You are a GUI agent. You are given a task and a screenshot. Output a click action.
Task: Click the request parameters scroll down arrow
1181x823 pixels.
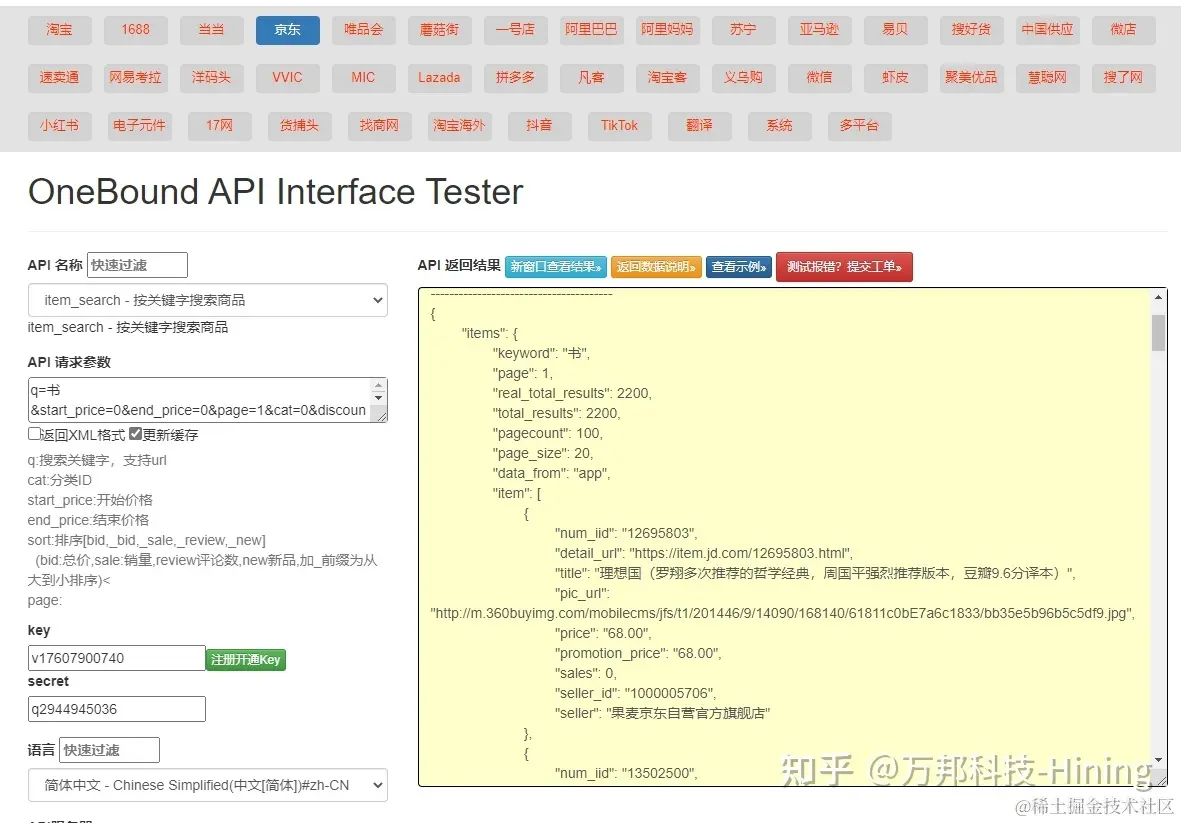pyautogui.click(x=379, y=398)
